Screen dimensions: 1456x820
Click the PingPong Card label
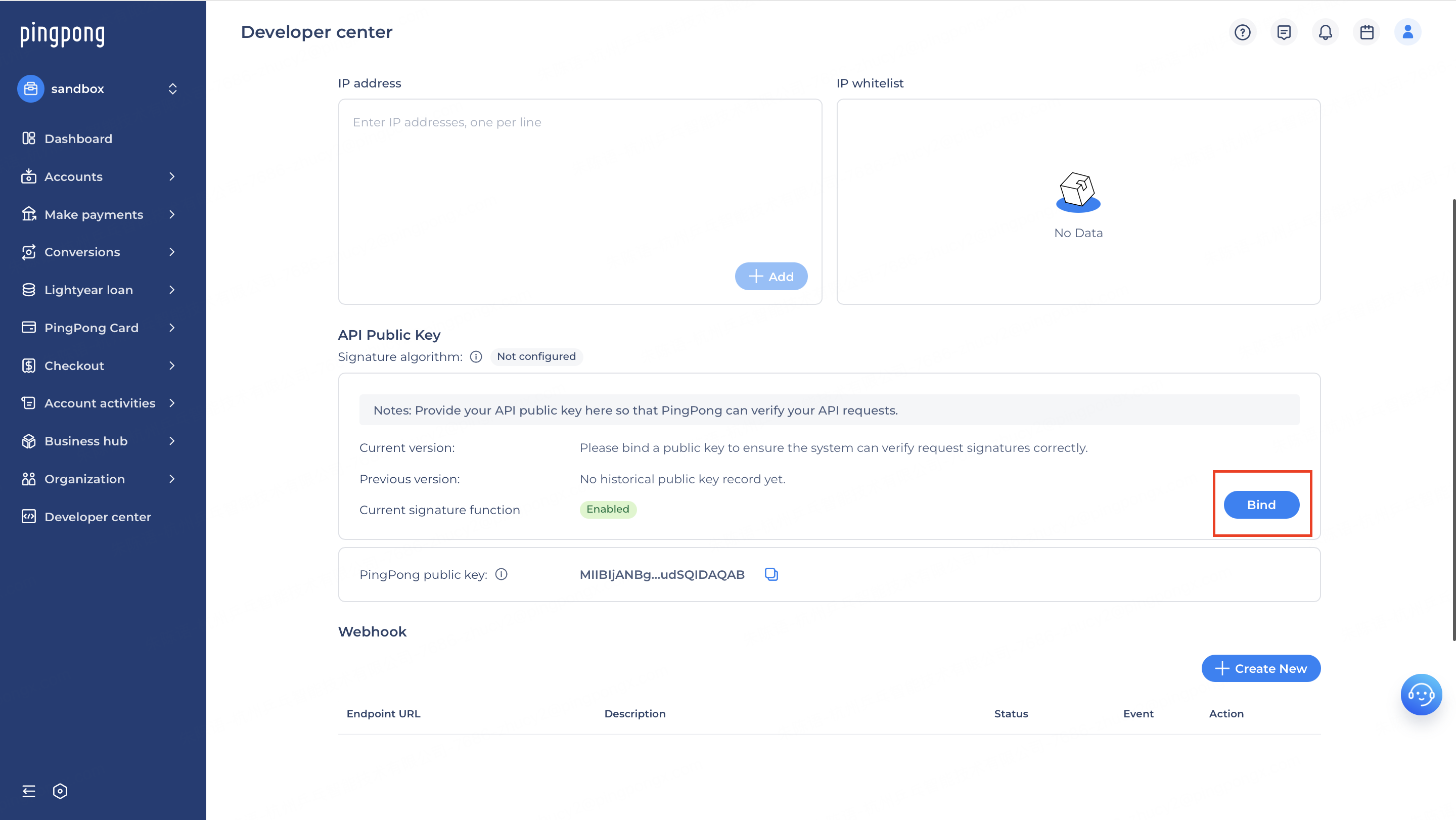click(92, 328)
